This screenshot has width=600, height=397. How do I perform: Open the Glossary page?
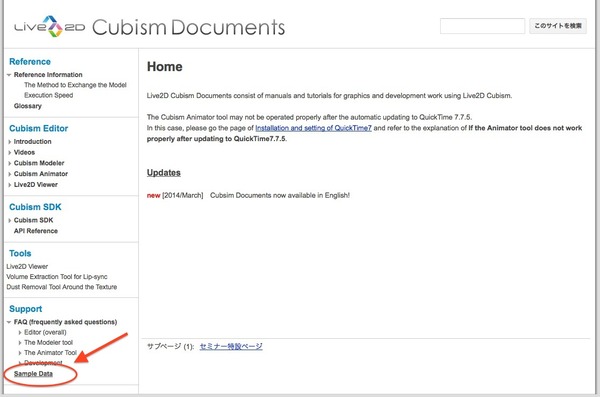pos(28,106)
